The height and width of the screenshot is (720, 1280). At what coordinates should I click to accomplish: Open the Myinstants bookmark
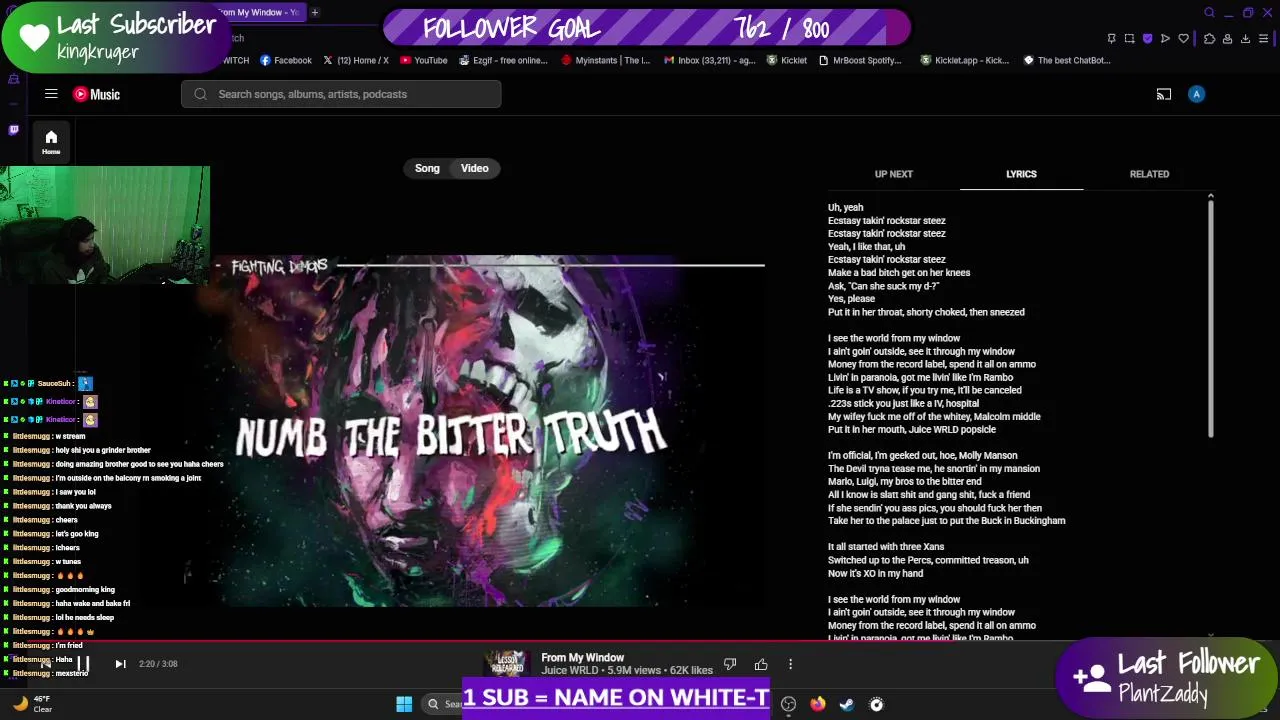pos(606,60)
